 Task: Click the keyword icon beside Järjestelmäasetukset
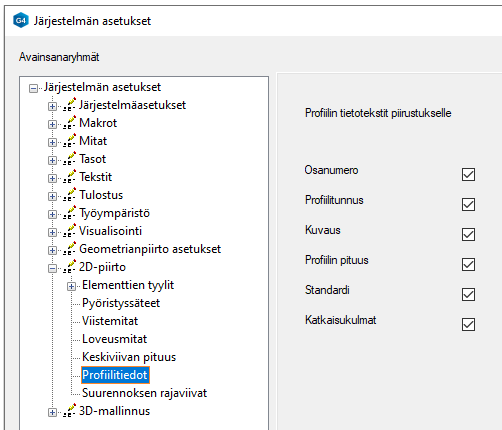point(69,105)
